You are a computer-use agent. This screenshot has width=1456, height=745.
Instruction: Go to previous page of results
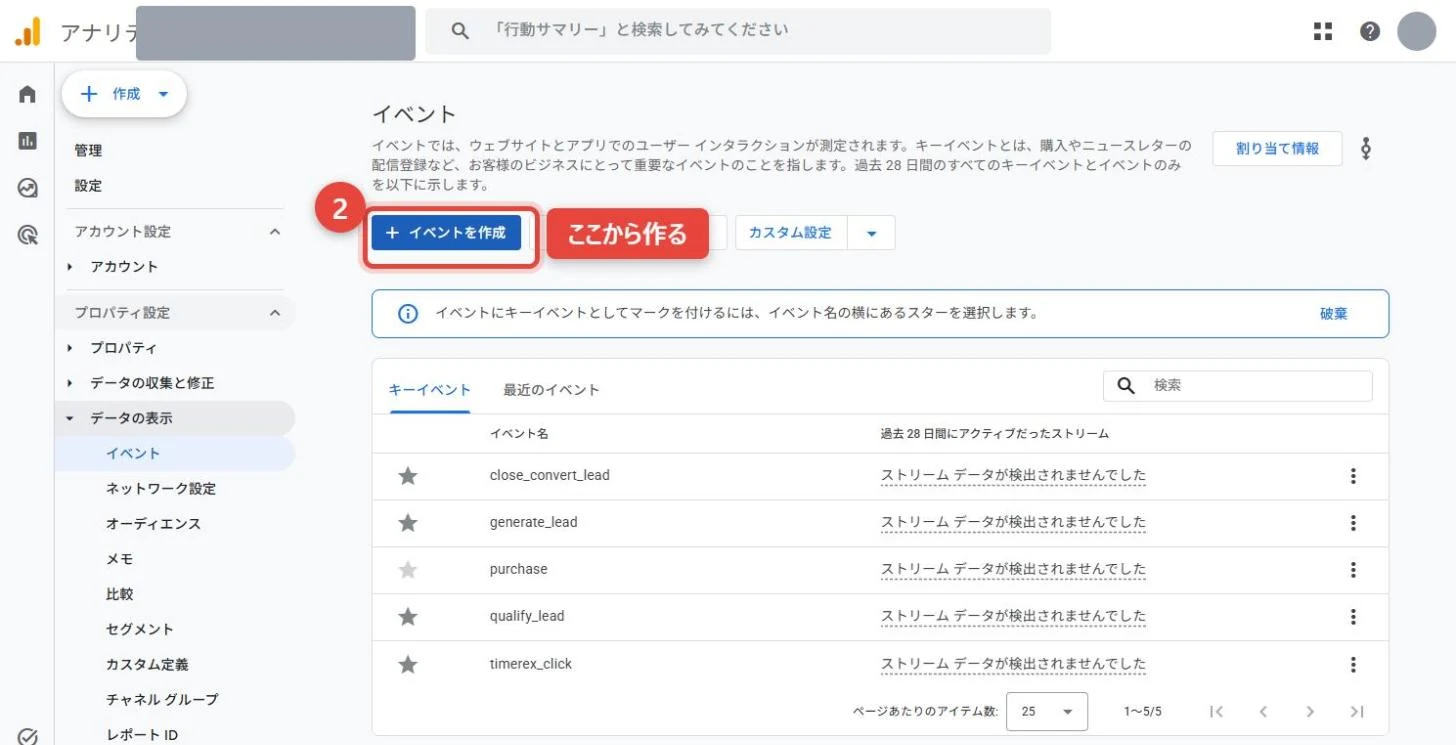click(x=1263, y=712)
